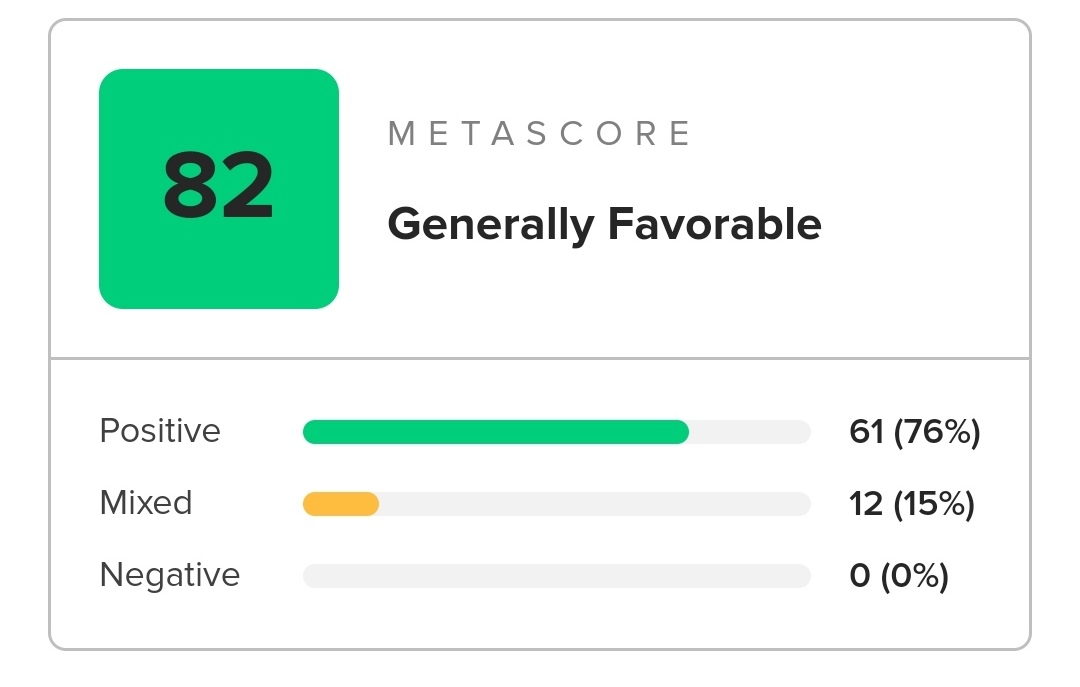
Task: Select the Positive reviews label
Action: coord(160,431)
